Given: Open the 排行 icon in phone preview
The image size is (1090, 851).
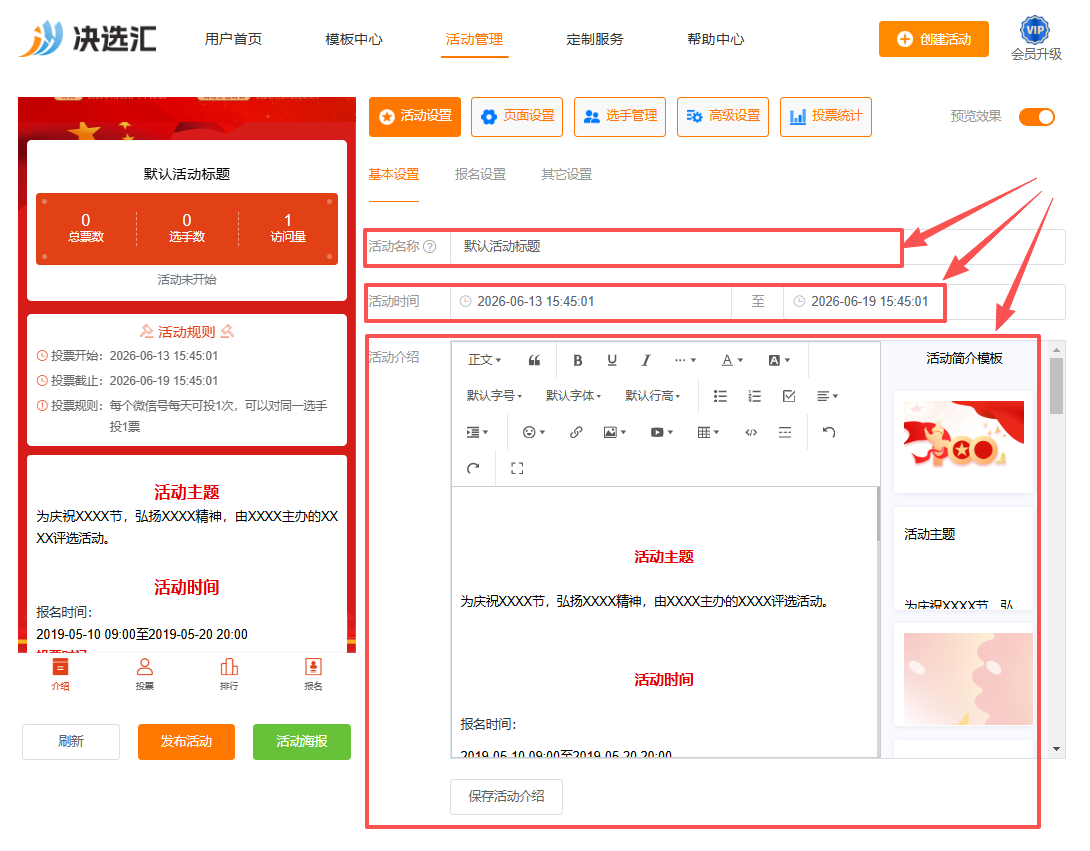Looking at the screenshot, I should [x=229, y=674].
